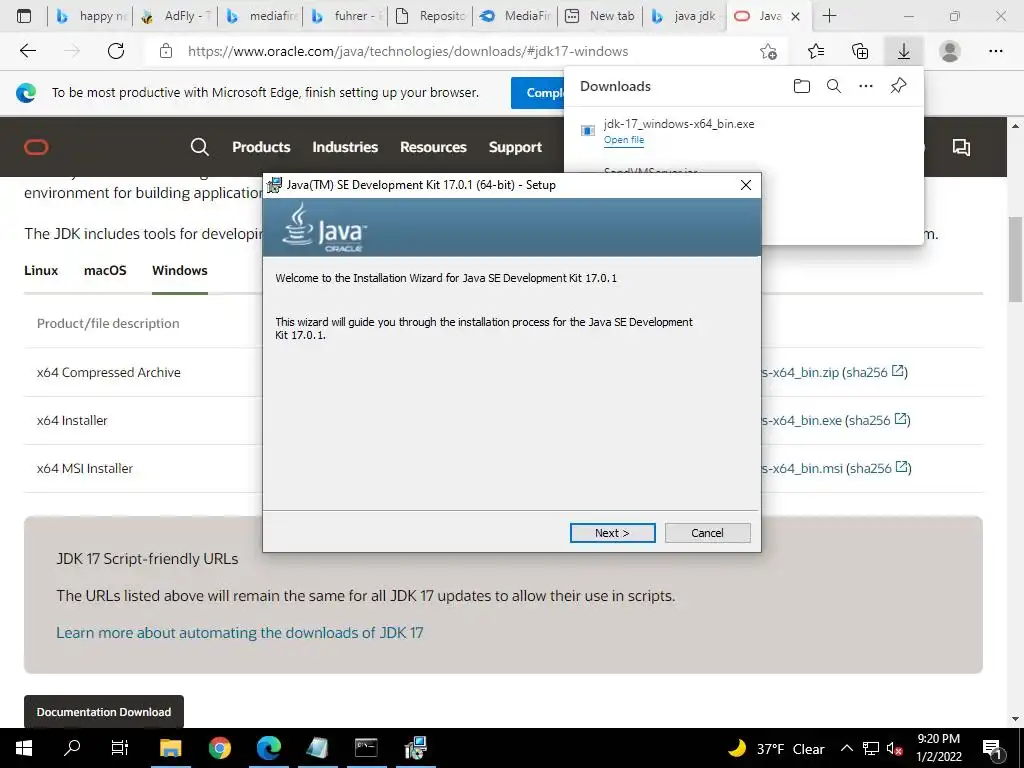
Task: Open Oracle site search icon
Action: (200, 147)
